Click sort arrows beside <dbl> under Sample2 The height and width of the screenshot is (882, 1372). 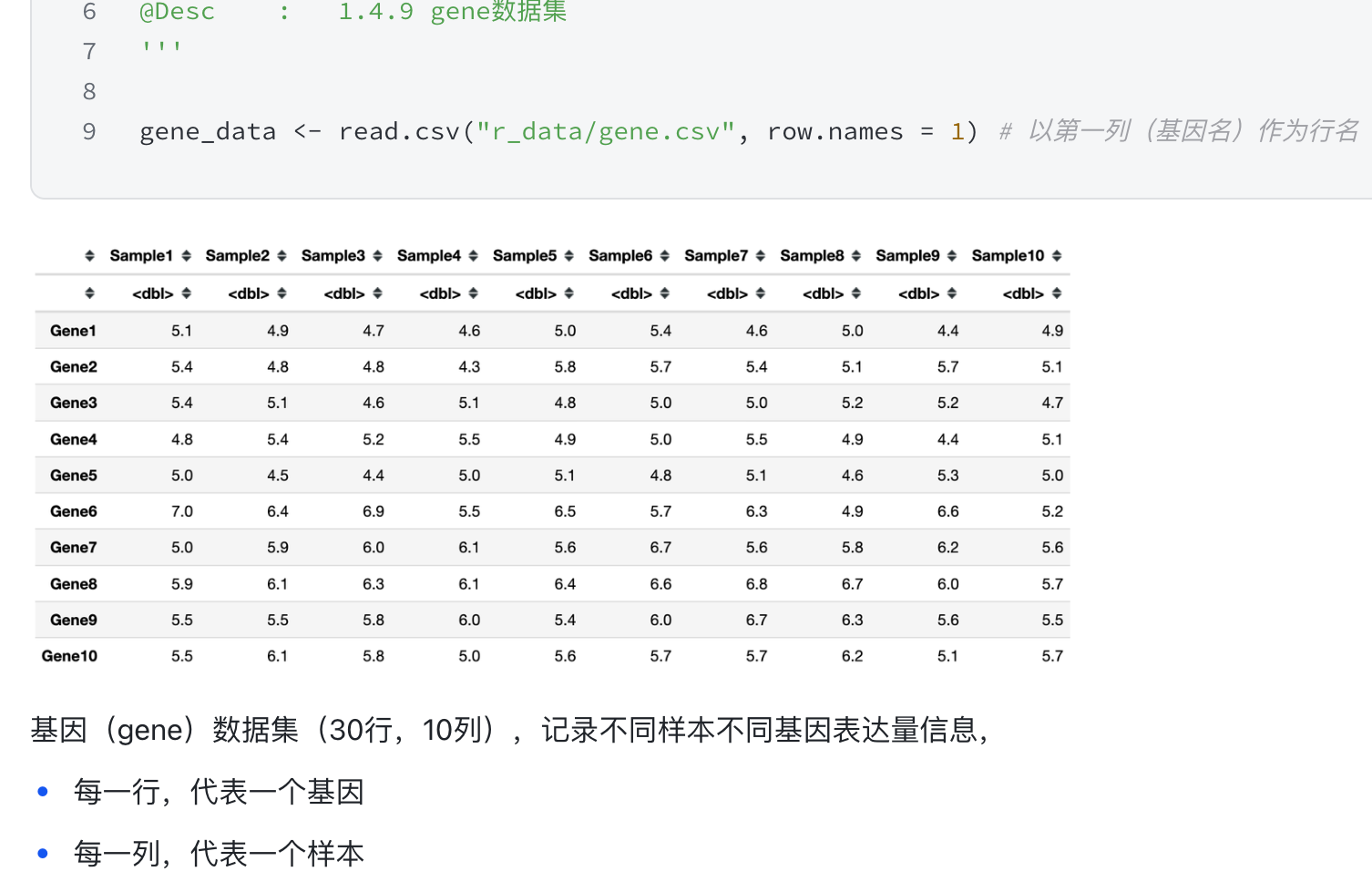point(282,293)
